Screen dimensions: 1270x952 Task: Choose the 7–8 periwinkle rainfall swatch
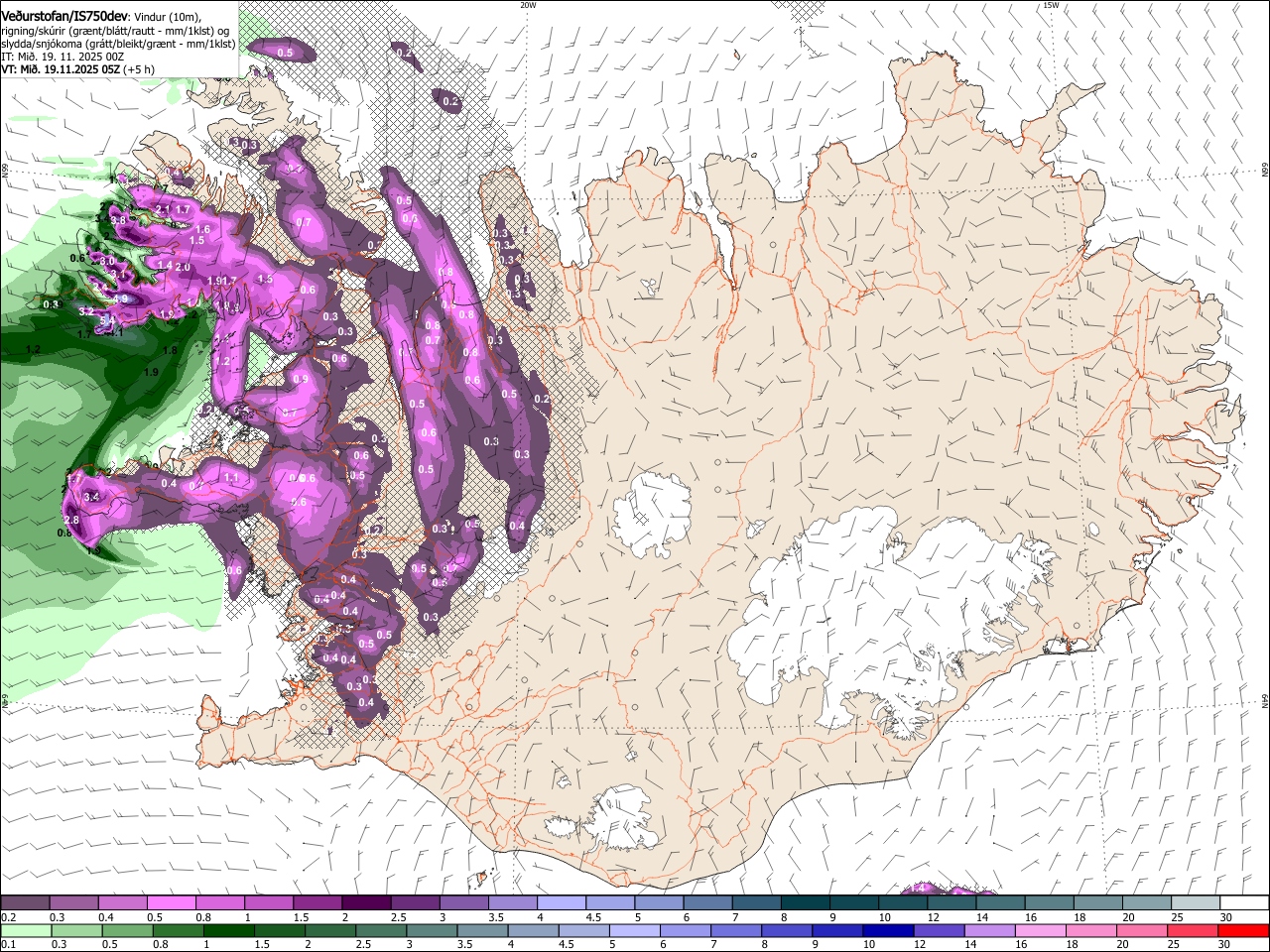tap(736, 930)
